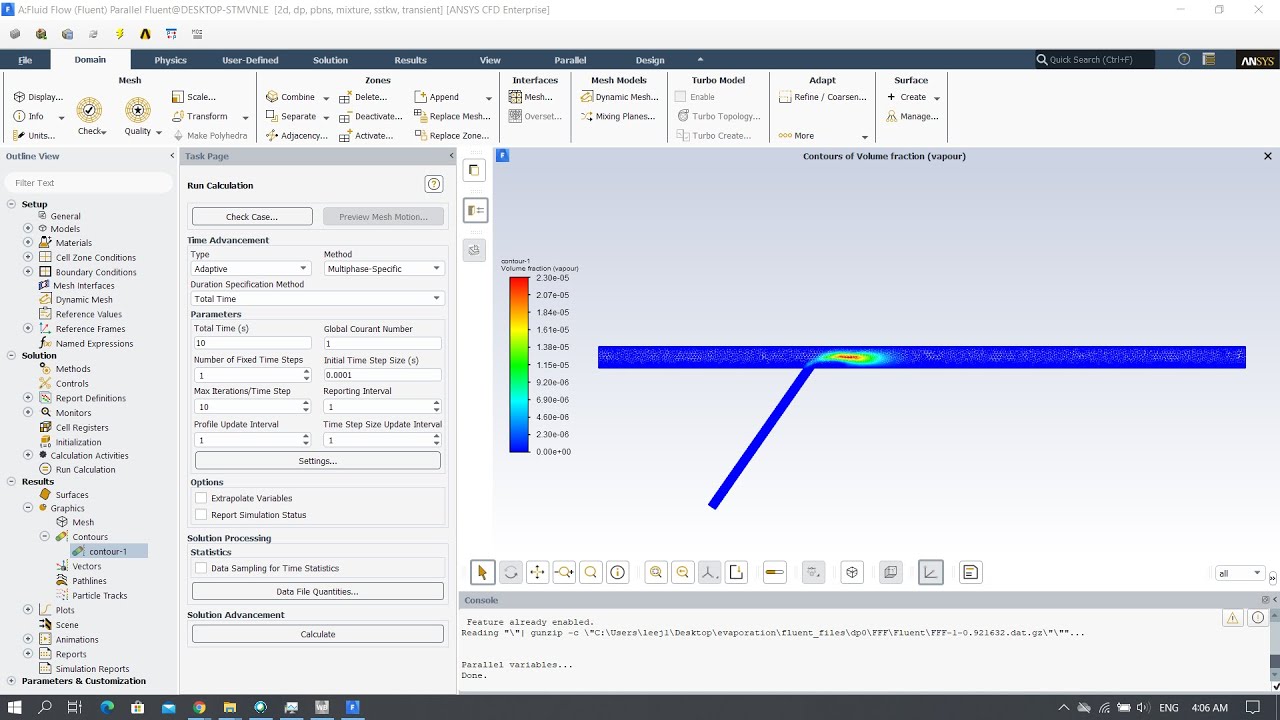
Task: Click the Calculate button
Action: tap(318, 634)
